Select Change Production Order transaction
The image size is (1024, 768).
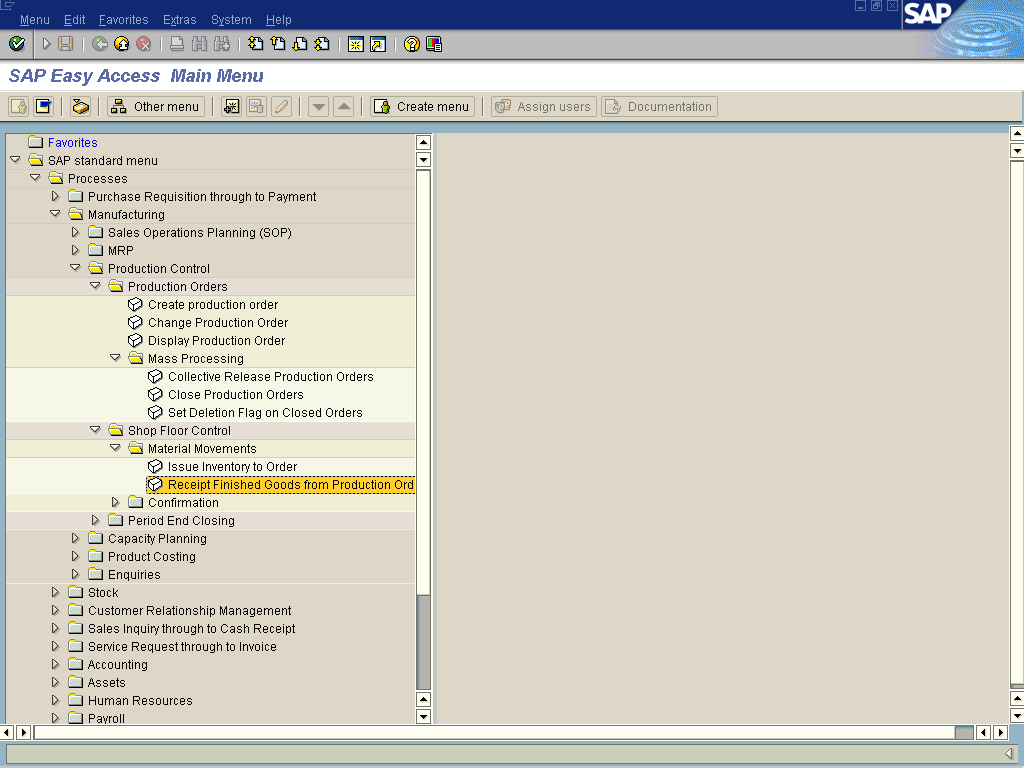(x=218, y=323)
